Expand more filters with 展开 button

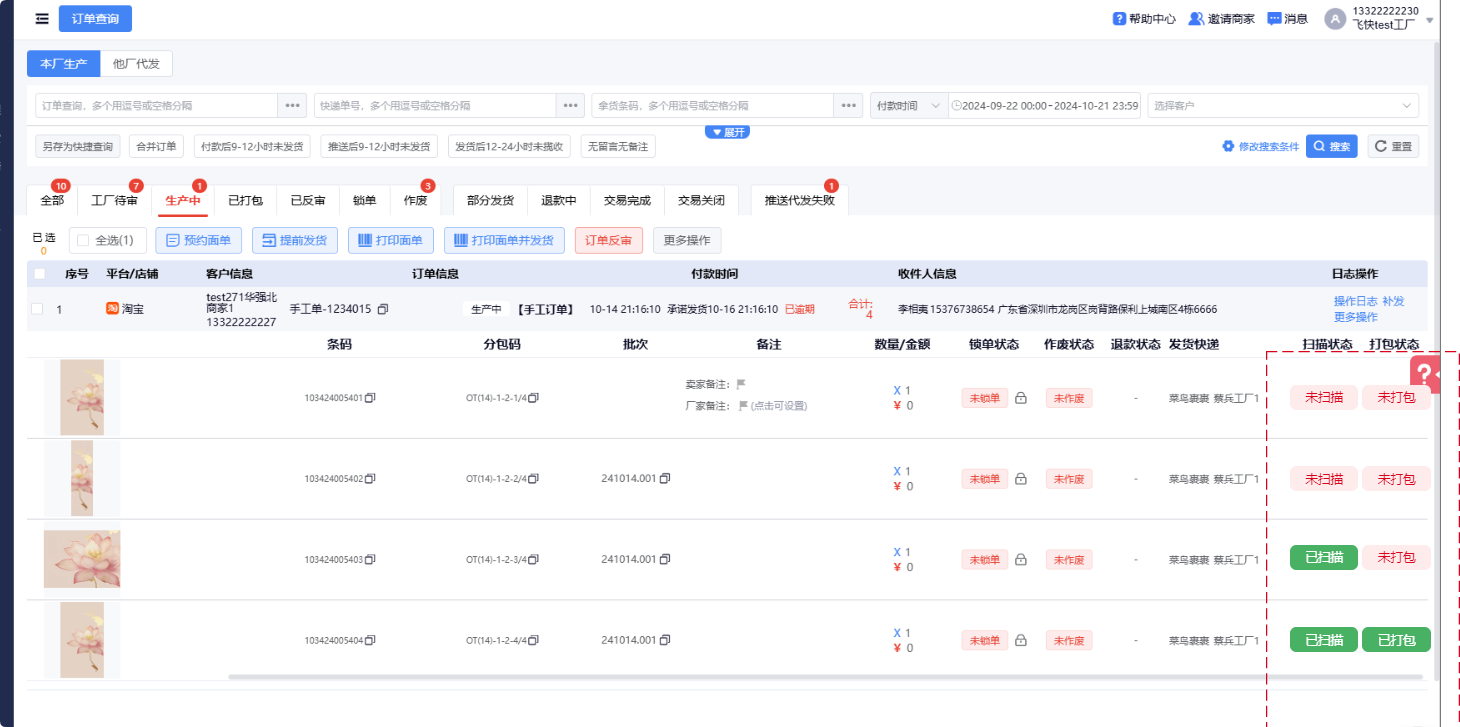click(727, 132)
